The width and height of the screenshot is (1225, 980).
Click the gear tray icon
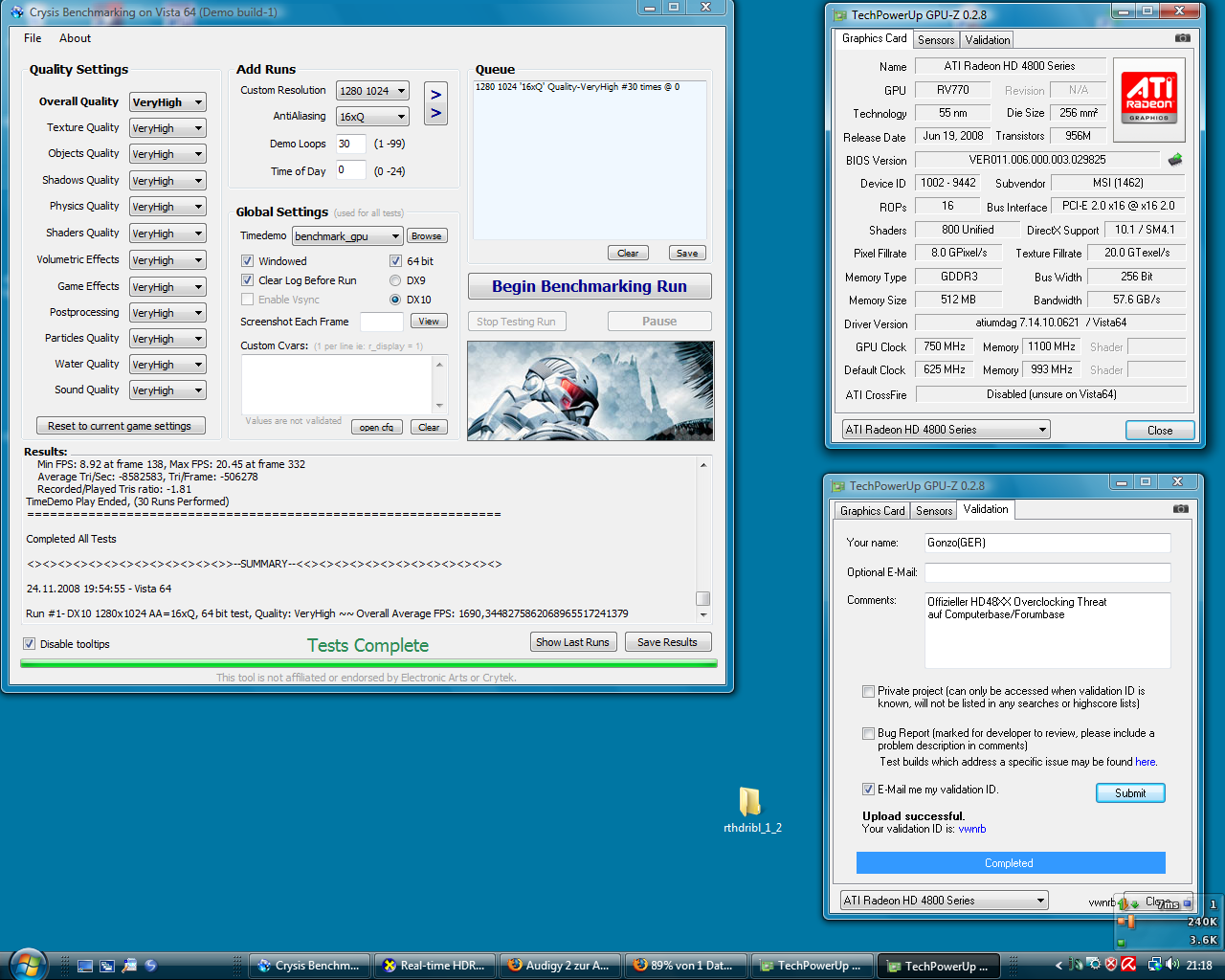click(1094, 965)
